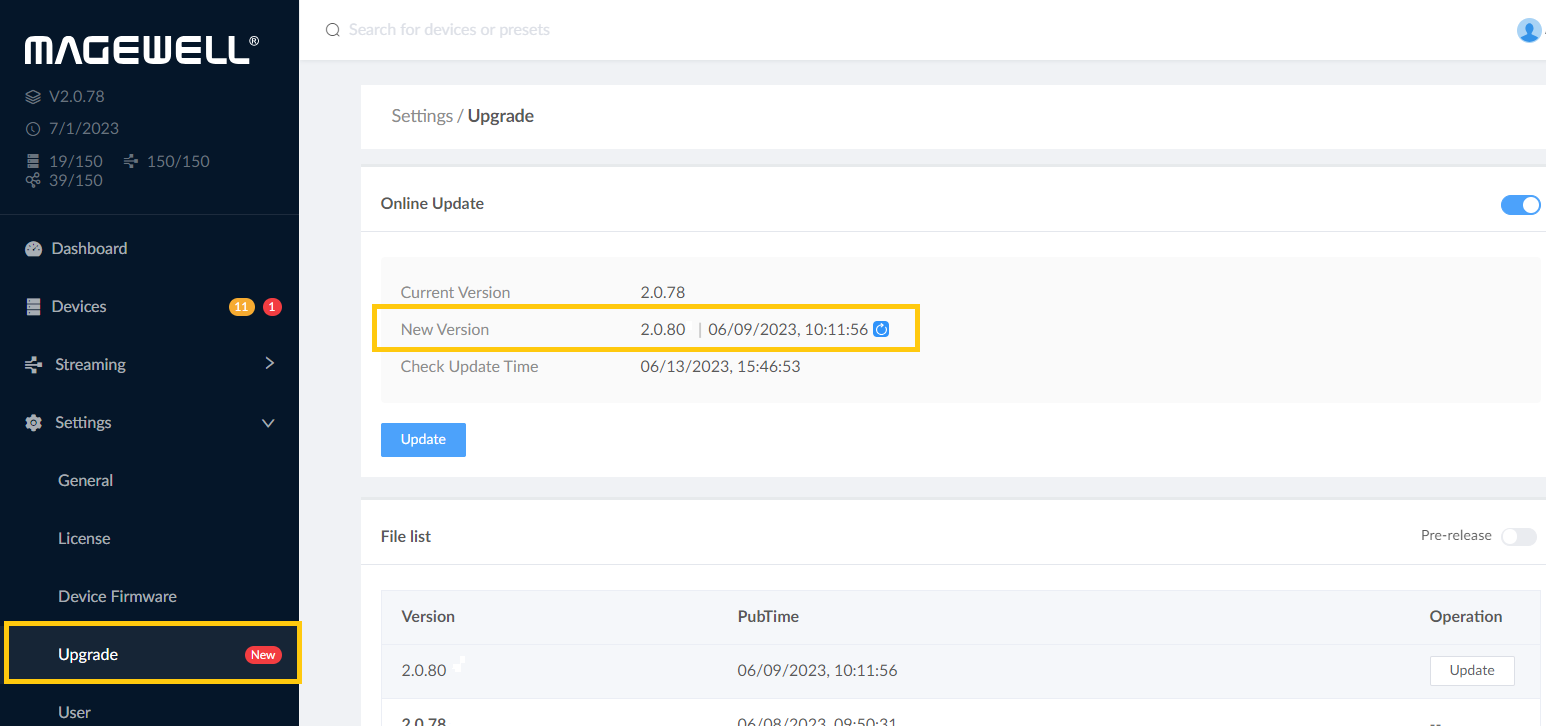This screenshot has height=726, width=1546.
Task: Click the Devices server icon
Action: point(34,307)
